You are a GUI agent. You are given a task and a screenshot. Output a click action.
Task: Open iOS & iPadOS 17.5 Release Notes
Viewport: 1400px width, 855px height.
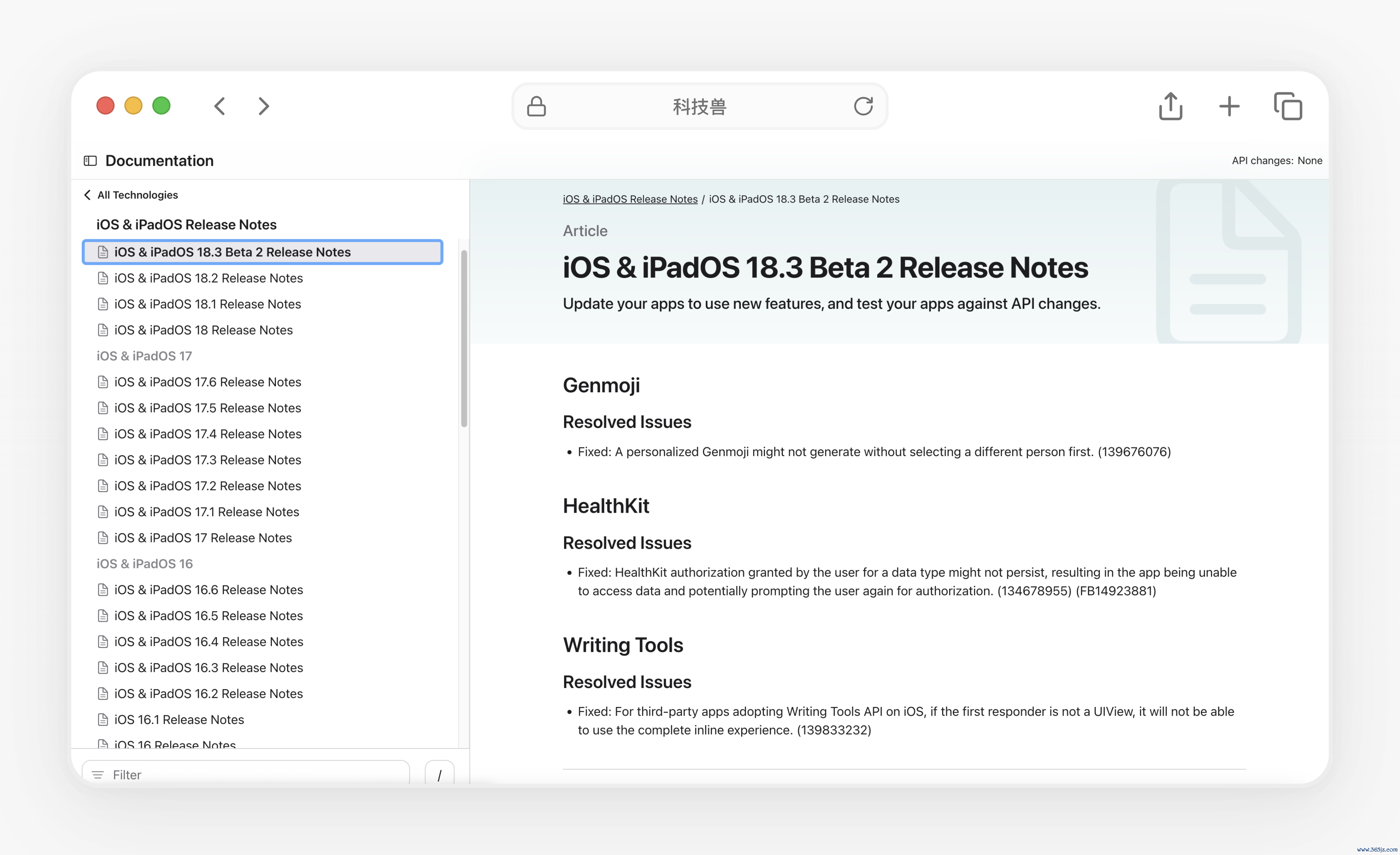pos(207,408)
